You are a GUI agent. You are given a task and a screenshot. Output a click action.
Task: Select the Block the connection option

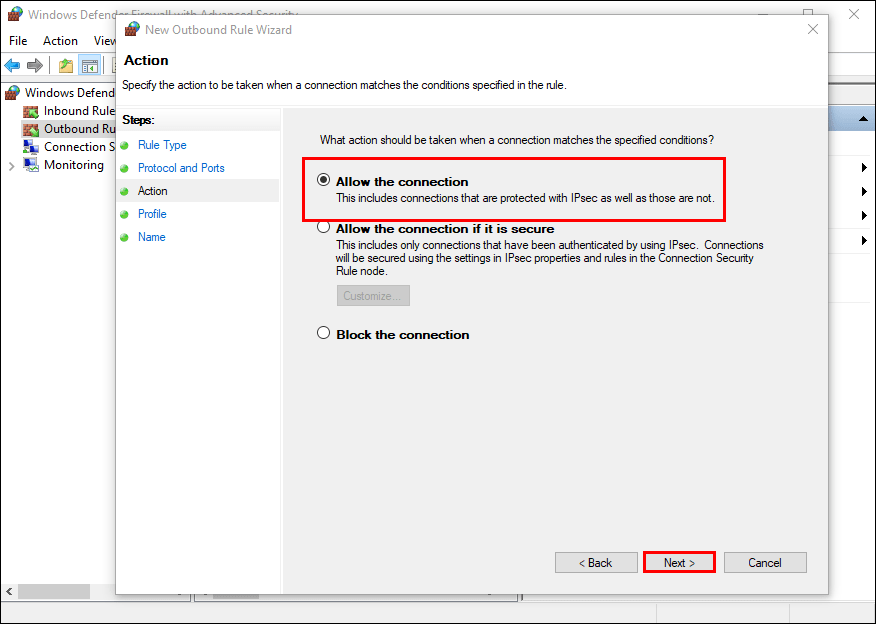[x=323, y=333]
